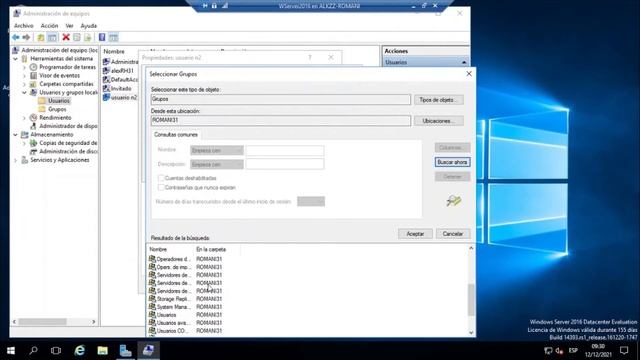This screenshot has height=360, width=640.
Task: Open the Archivo menu
Action: pyautogui.click(x=24, y=26)
